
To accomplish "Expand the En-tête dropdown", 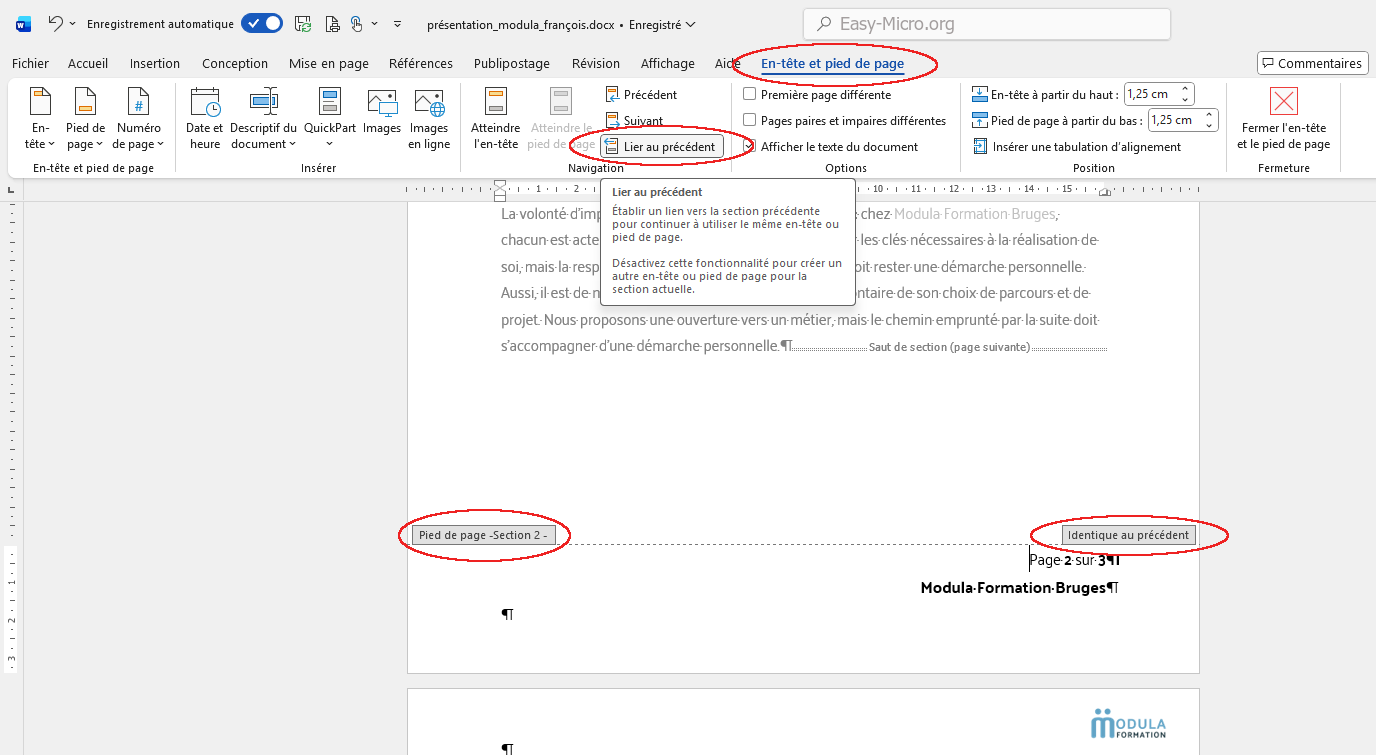I will 40,136.
